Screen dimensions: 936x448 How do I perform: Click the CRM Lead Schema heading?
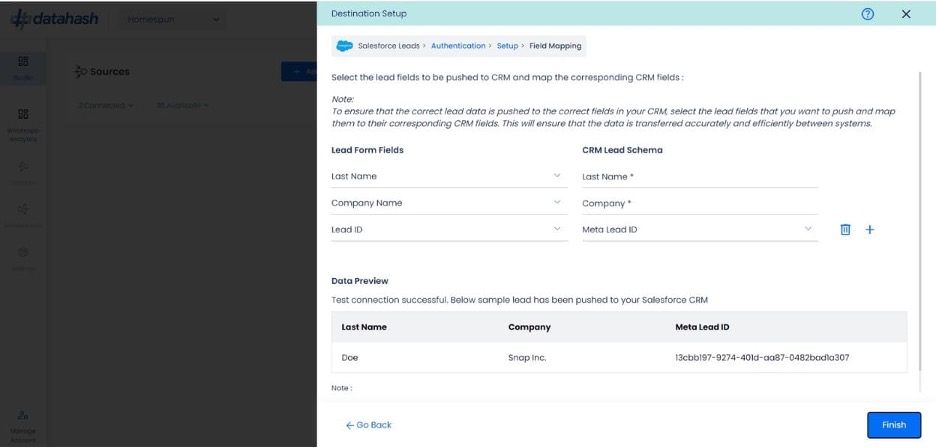[623, 150]
